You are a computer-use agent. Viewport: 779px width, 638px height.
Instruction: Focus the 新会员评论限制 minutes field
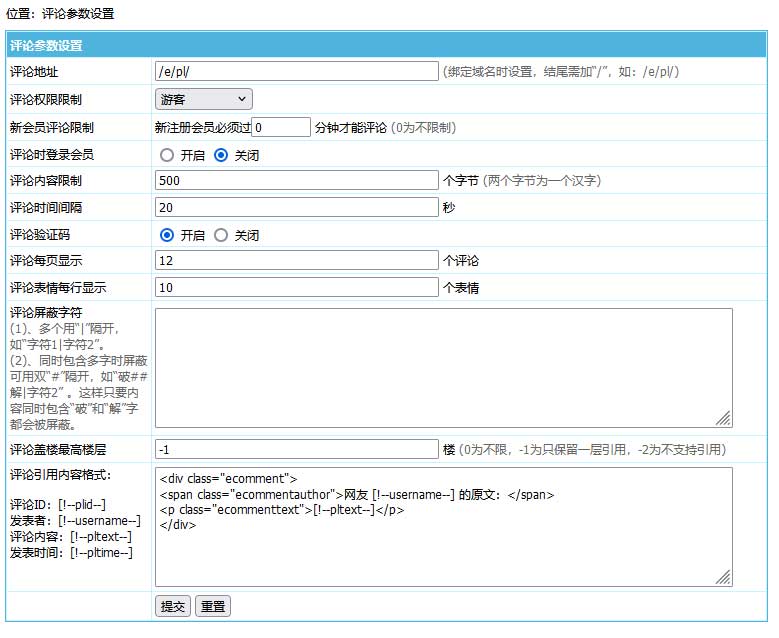pos(281,127)
